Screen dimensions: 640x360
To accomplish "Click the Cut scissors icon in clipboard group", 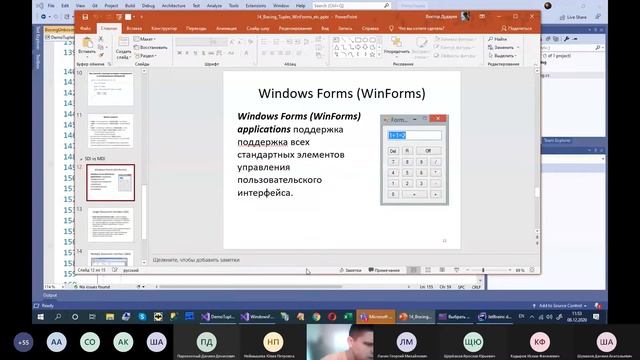I will pyautogui.click(x=101, y=39).
